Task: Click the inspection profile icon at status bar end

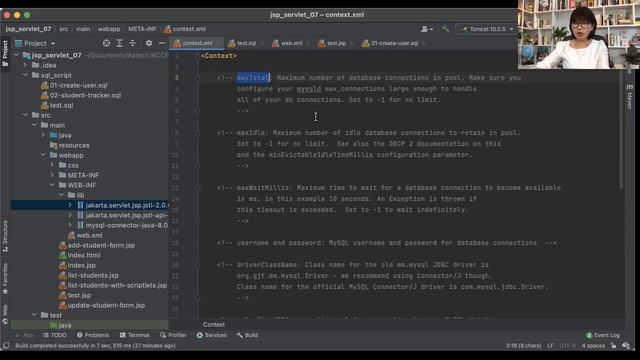Action: coord(626,346)
